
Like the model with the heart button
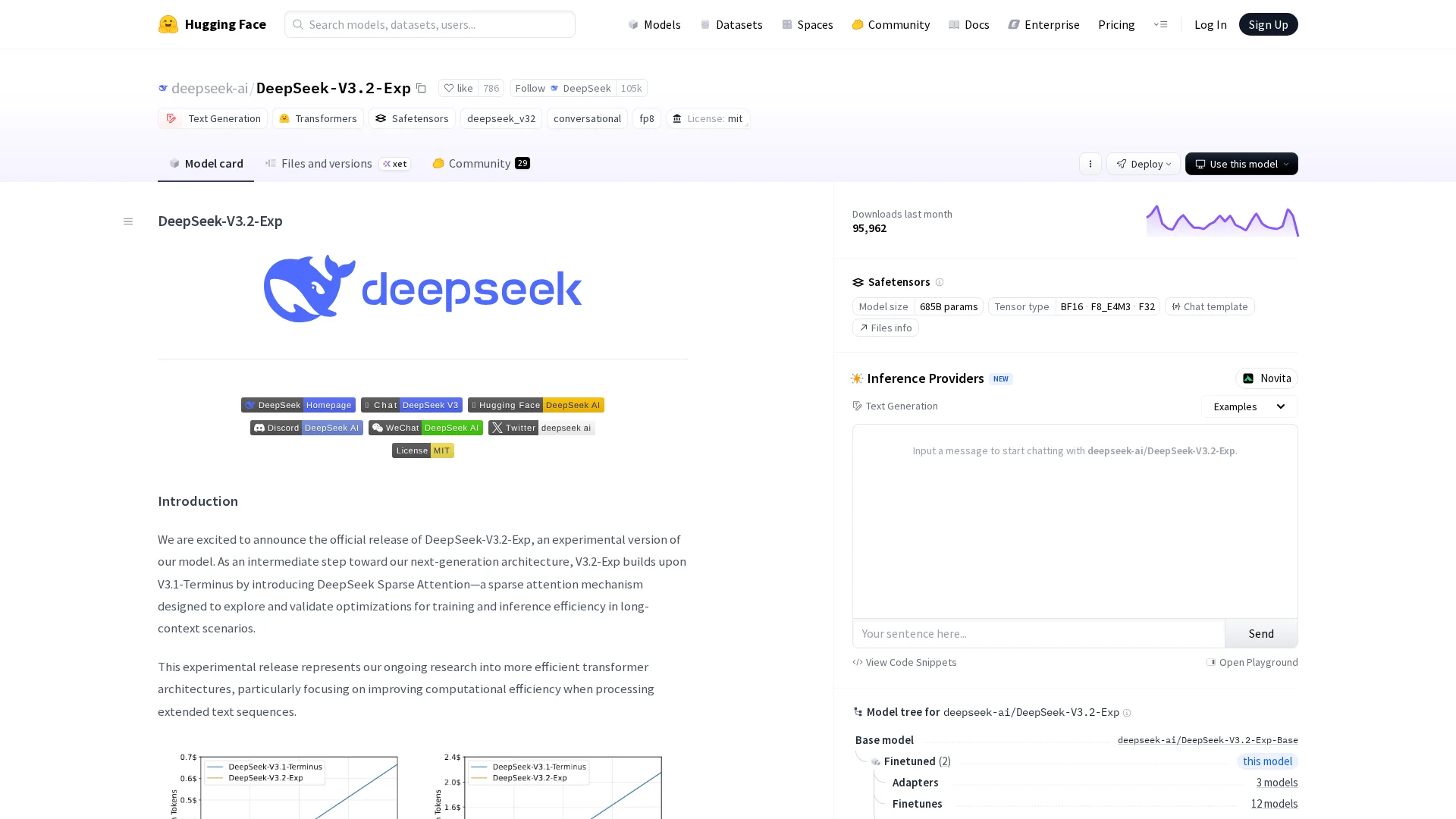coord(458,88)
